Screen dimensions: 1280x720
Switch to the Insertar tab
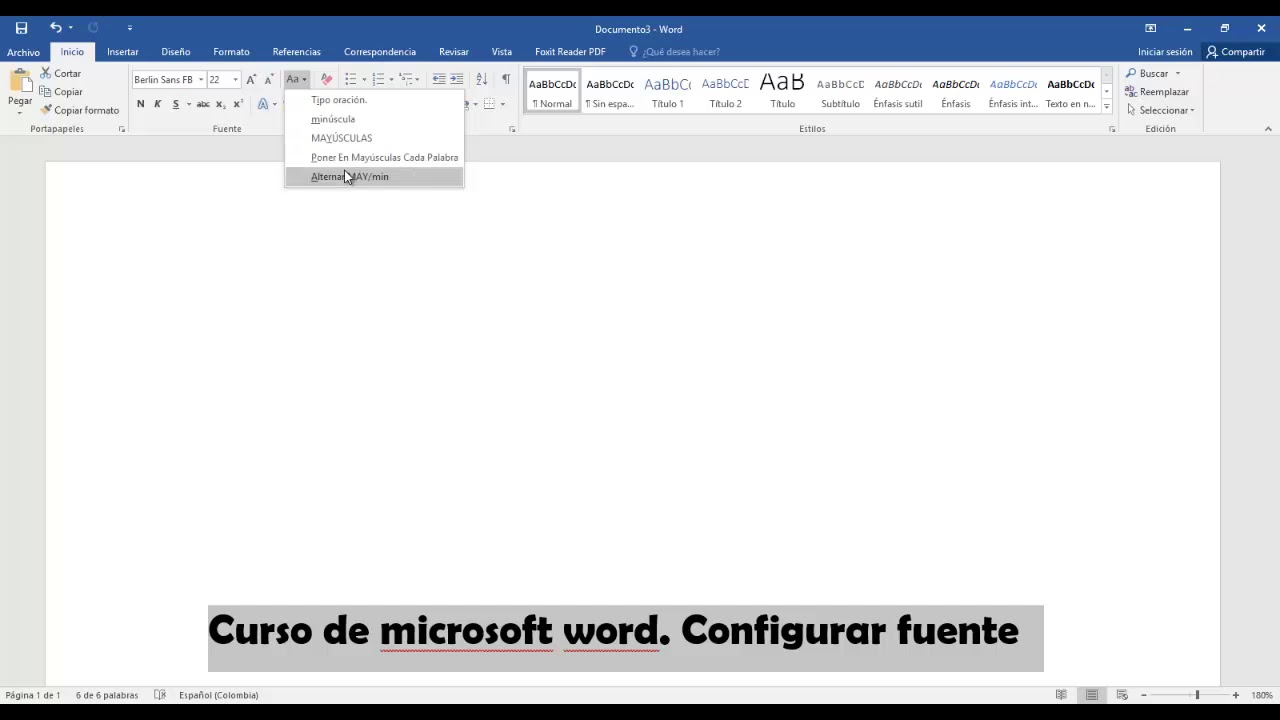123,52
